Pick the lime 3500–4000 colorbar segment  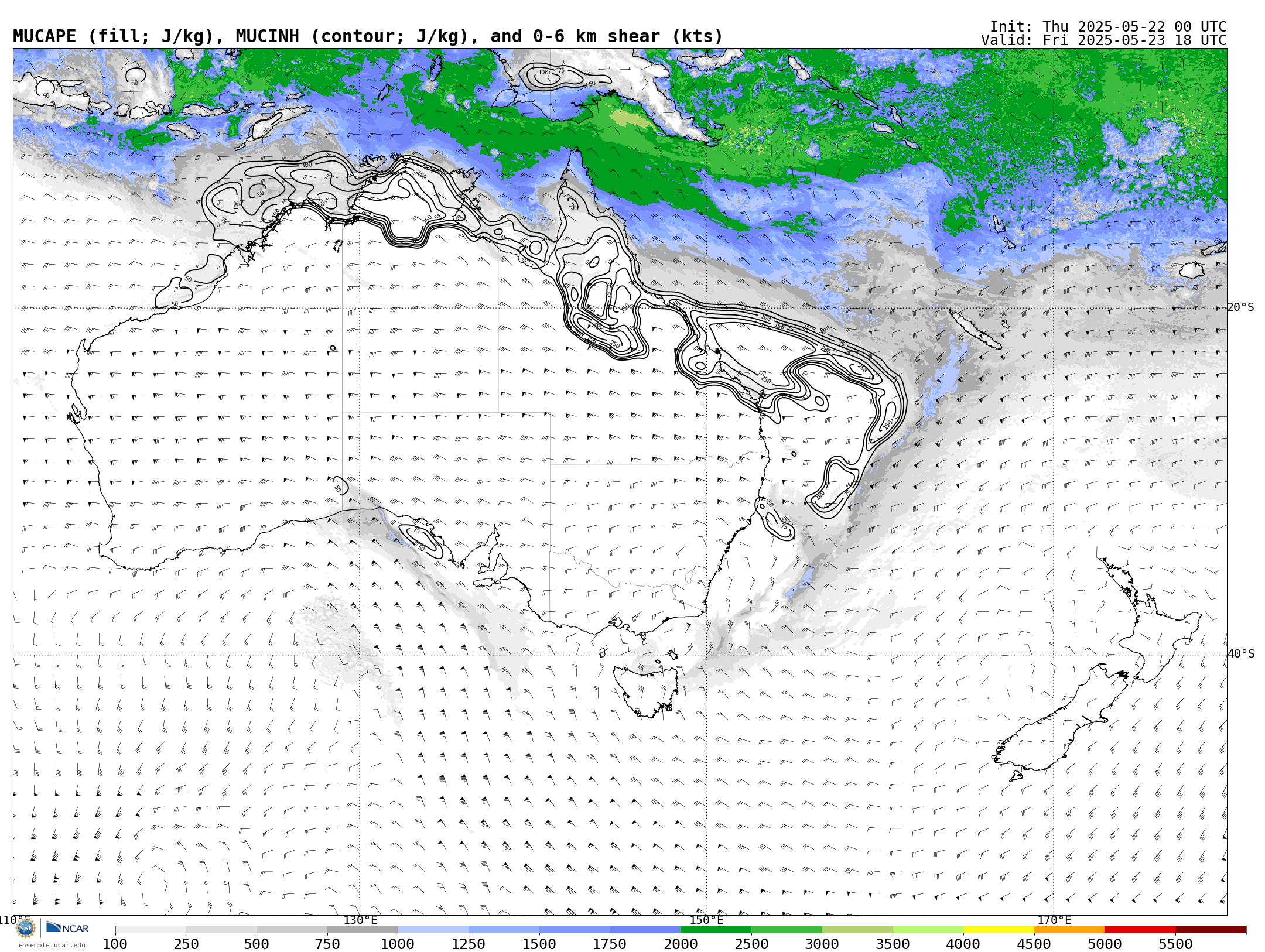[x=928, y=930]
